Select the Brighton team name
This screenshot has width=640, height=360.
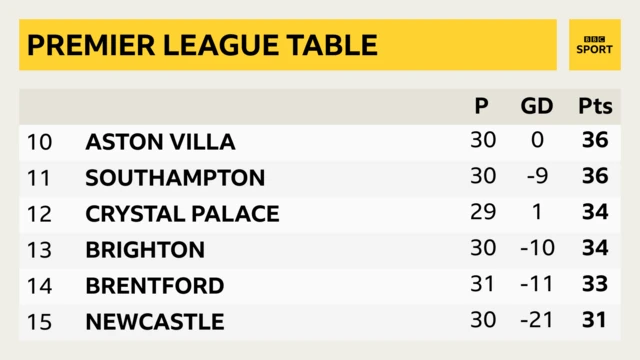coord(145,250)
